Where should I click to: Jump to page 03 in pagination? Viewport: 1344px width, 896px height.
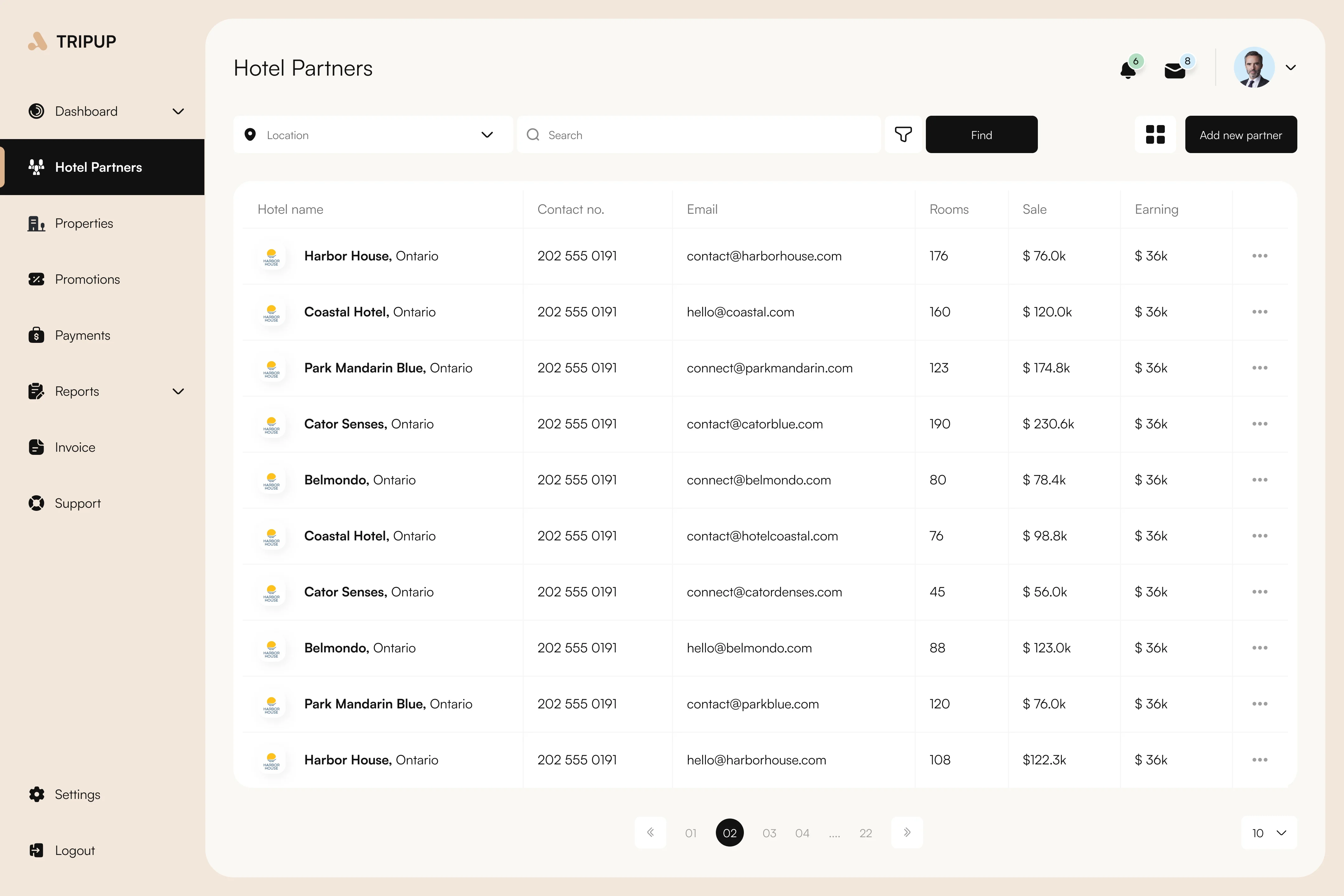coord(769,833)
